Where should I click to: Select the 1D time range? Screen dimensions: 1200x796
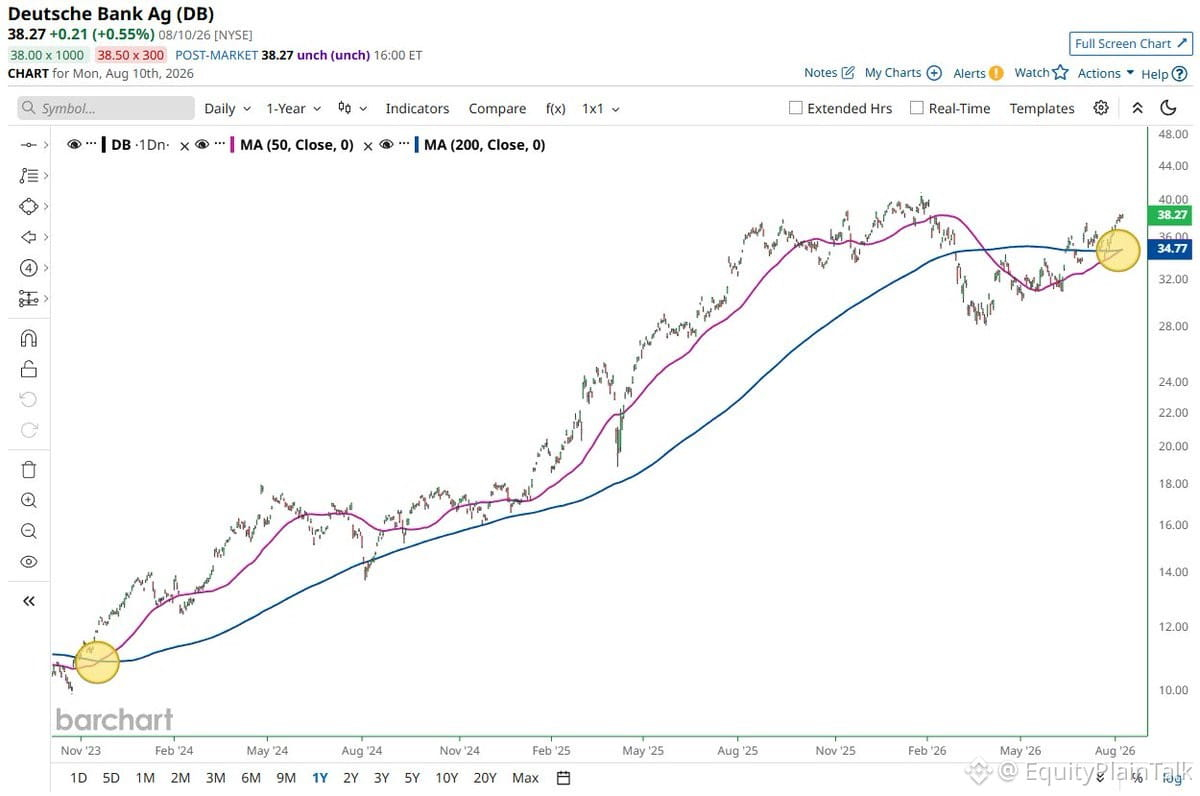coord(77,778)
